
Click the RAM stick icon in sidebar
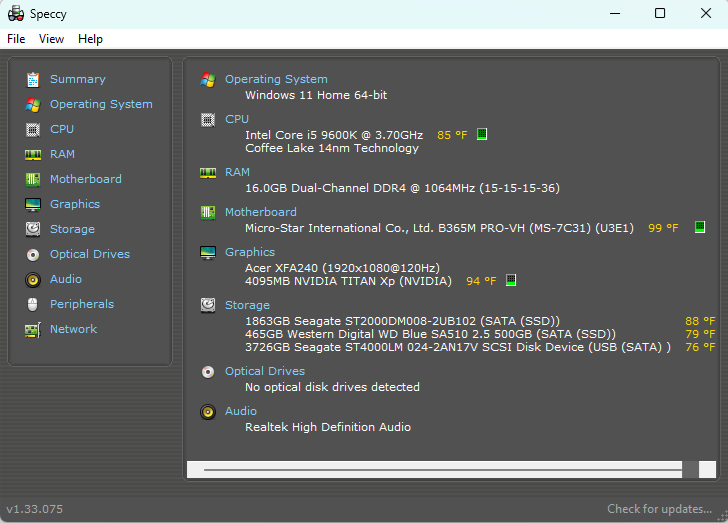pyautogui.click(x=32, y=154)
